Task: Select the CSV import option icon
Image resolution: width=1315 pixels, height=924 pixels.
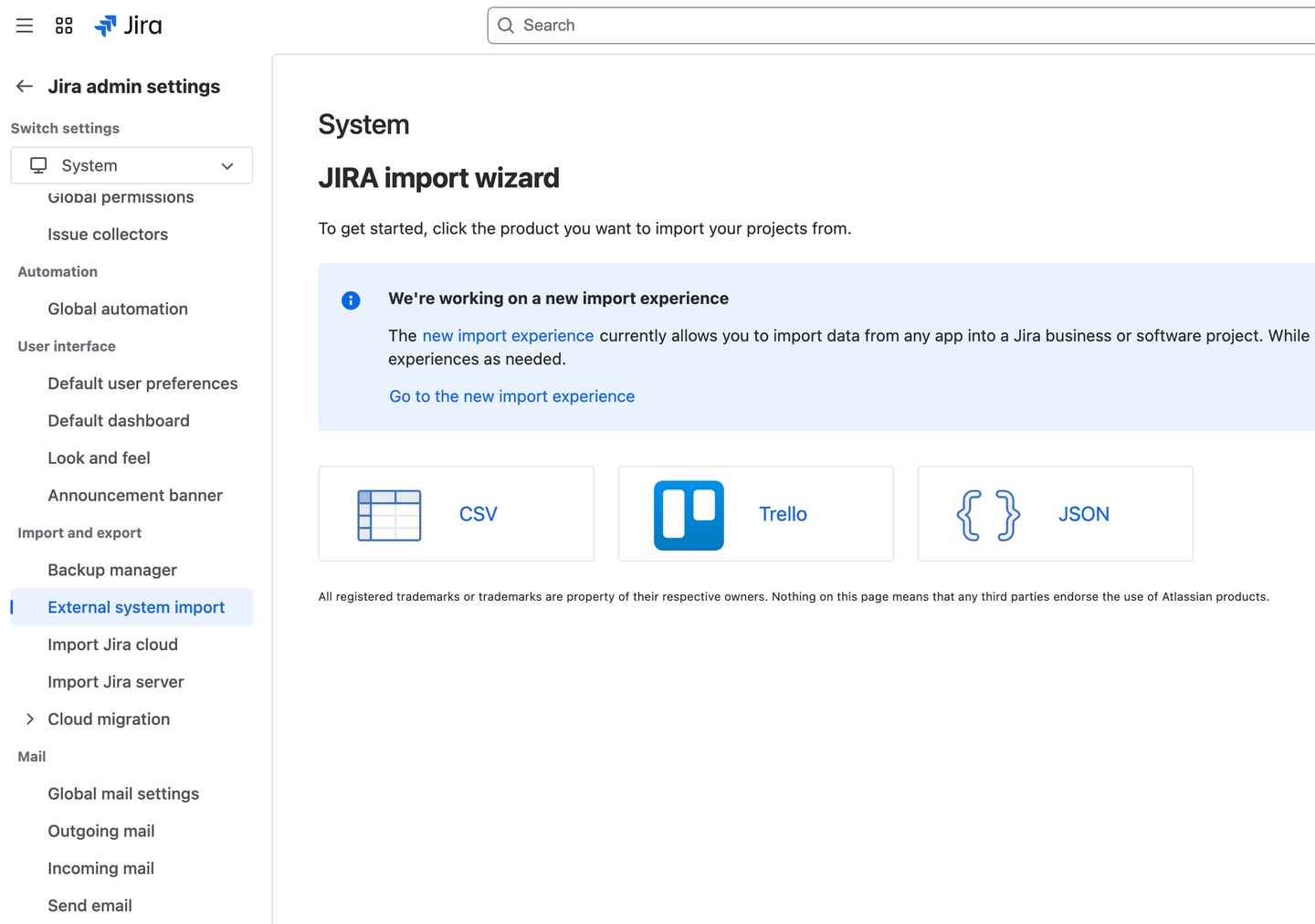Action: pyautogui.click(x=391, y=514)
